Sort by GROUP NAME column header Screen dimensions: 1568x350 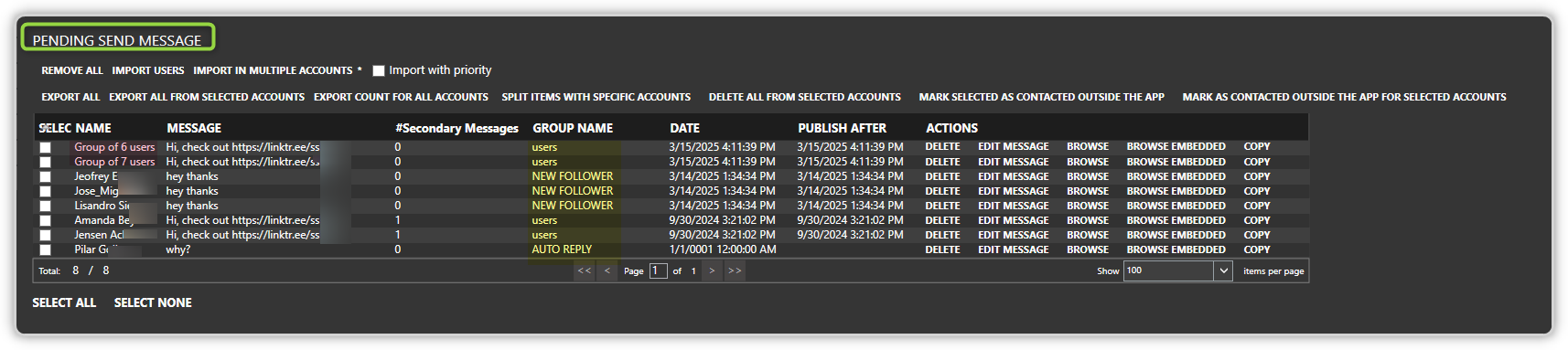coord(573,128)
